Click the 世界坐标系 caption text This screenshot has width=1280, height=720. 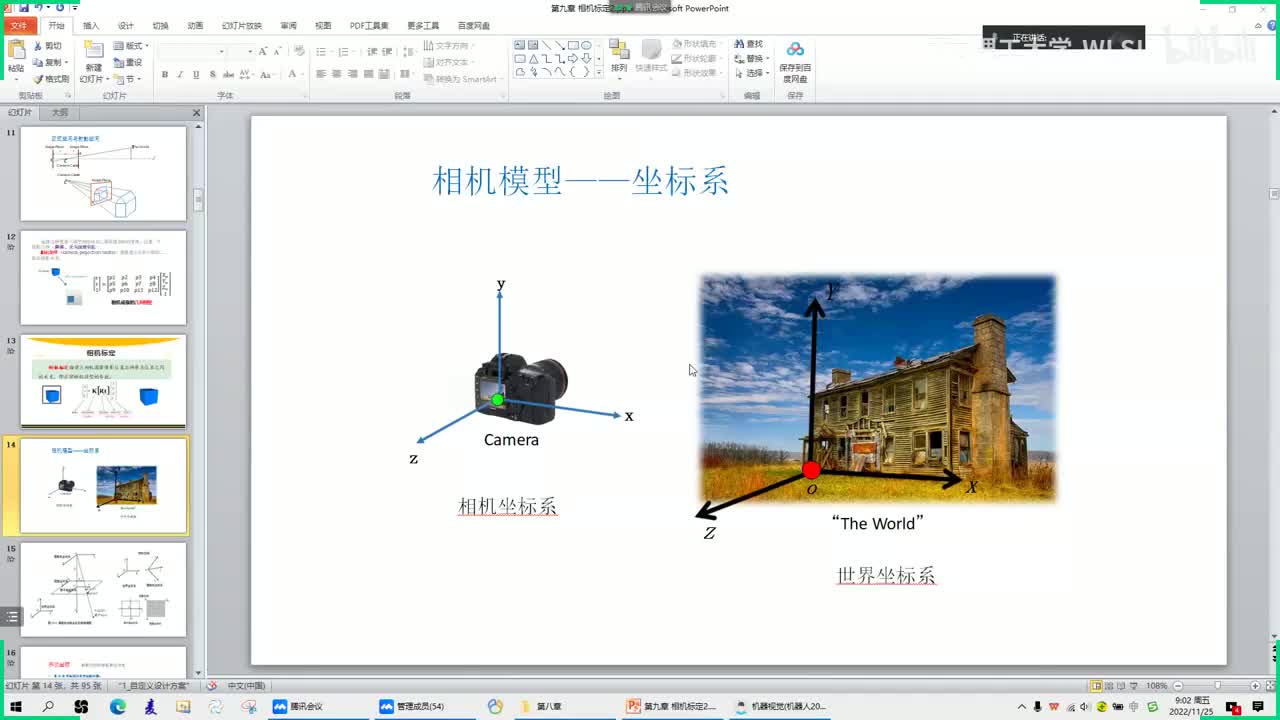click(x=886, y=575)
